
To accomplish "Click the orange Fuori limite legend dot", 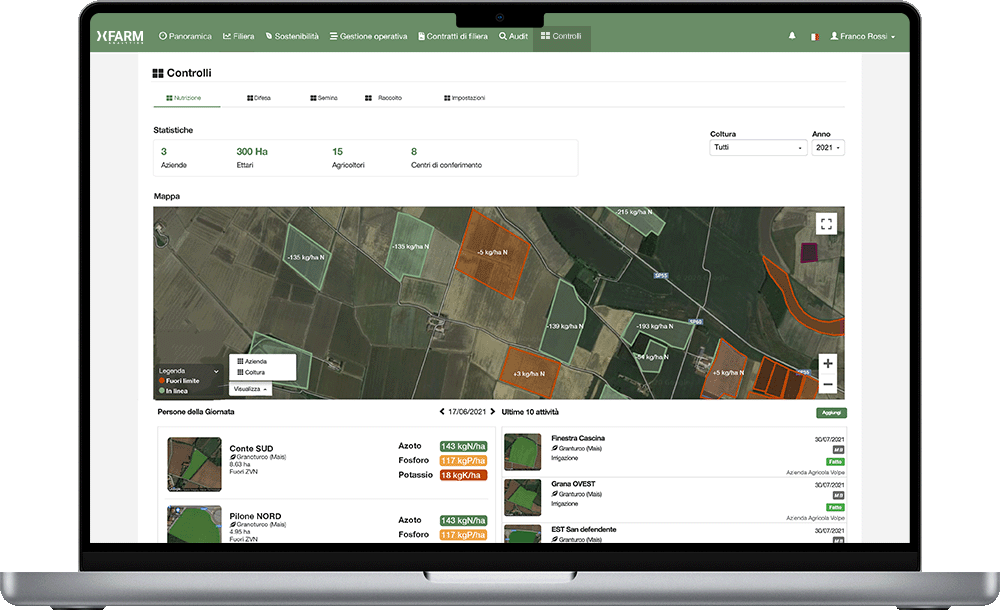I will 162,381.
